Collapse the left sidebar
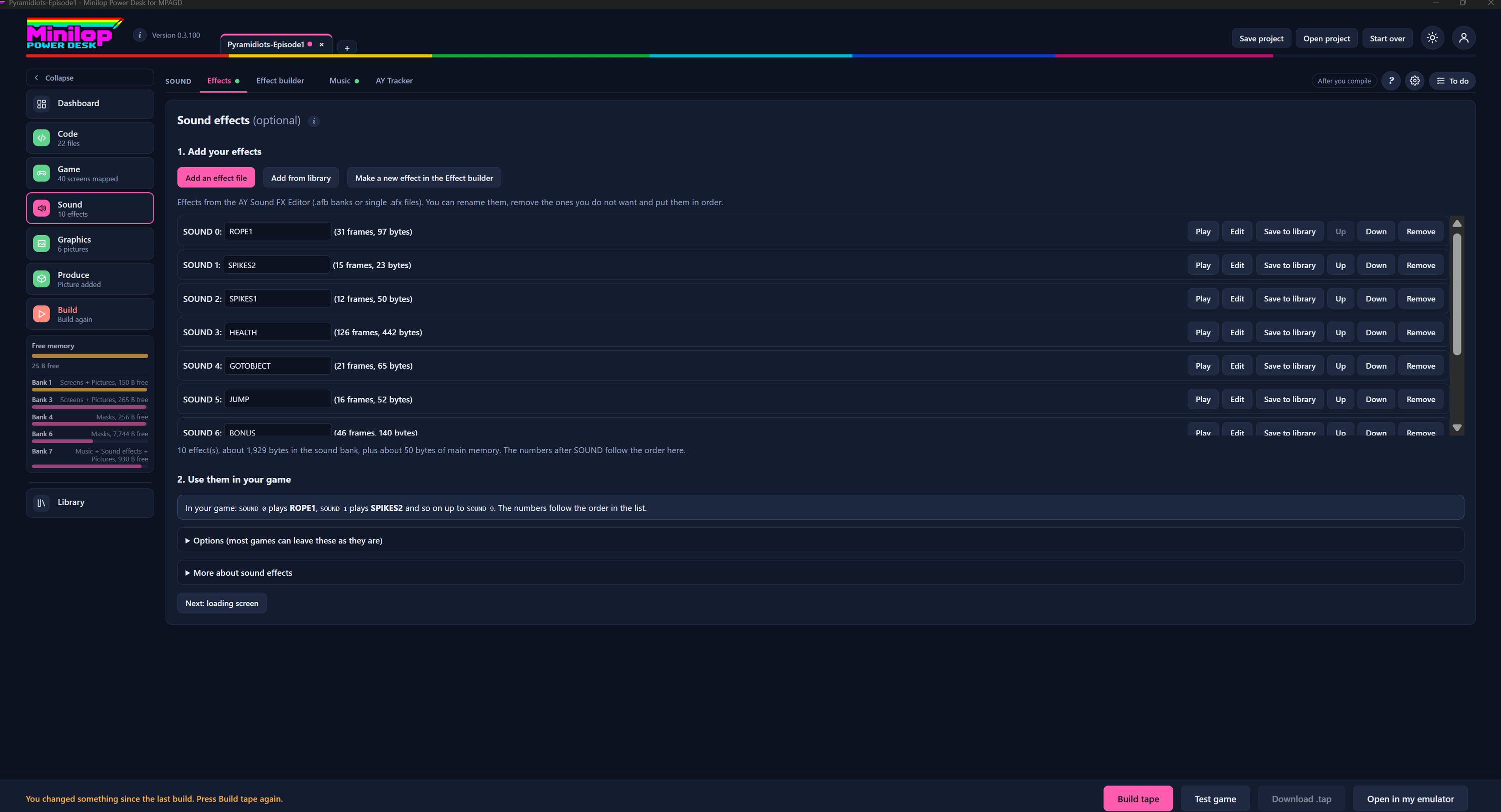 [90, 78]
